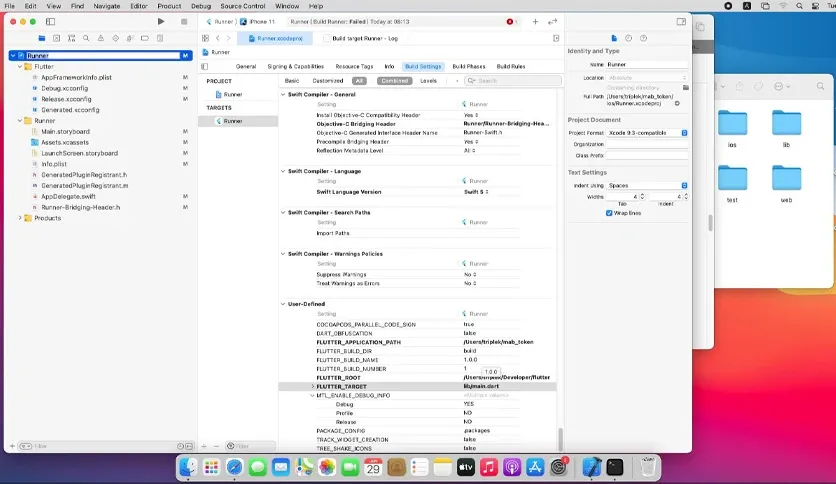The image size is (836, 484).
Task: Open the Debug navigator
Action: click(x=130, y=38)
